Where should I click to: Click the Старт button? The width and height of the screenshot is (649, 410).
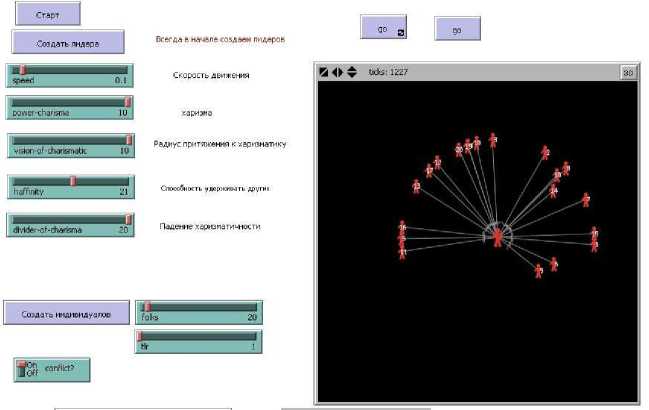tap(48, 14)
